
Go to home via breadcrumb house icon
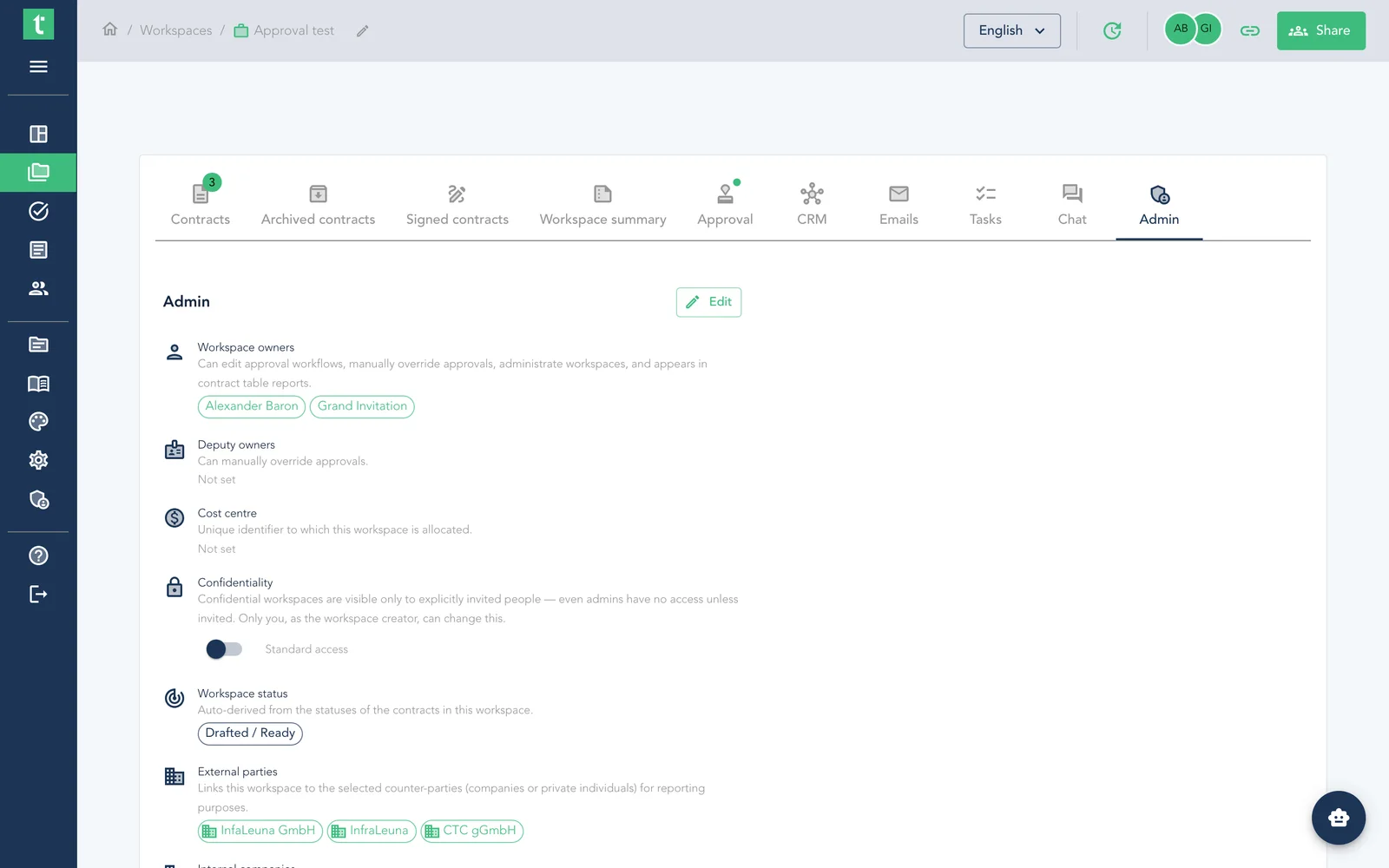(110, 30)
